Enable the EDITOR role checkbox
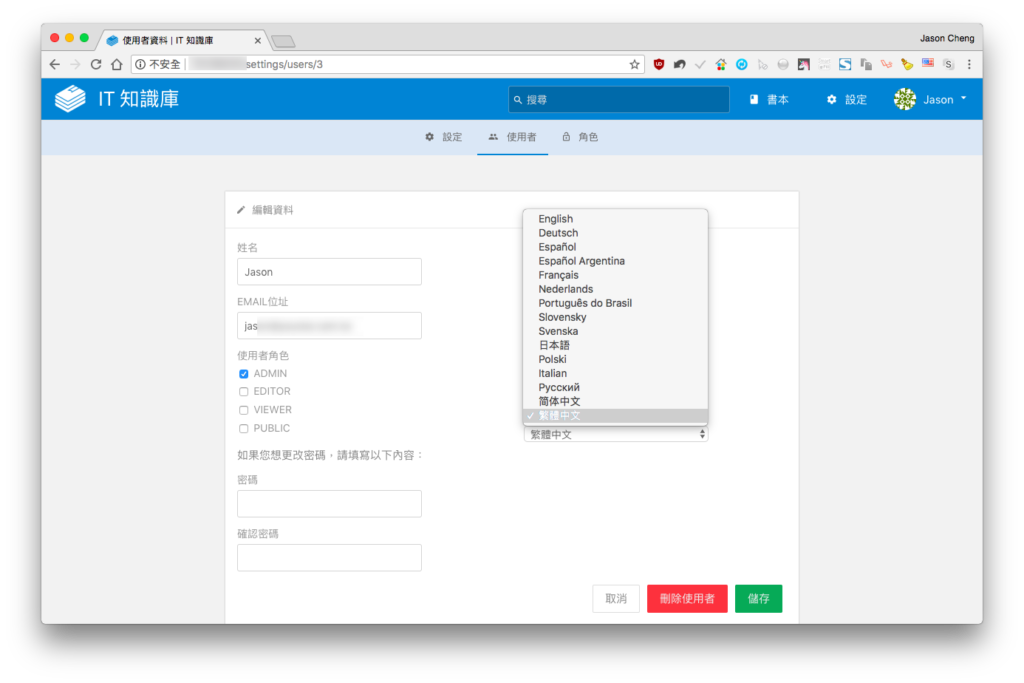 244,391
